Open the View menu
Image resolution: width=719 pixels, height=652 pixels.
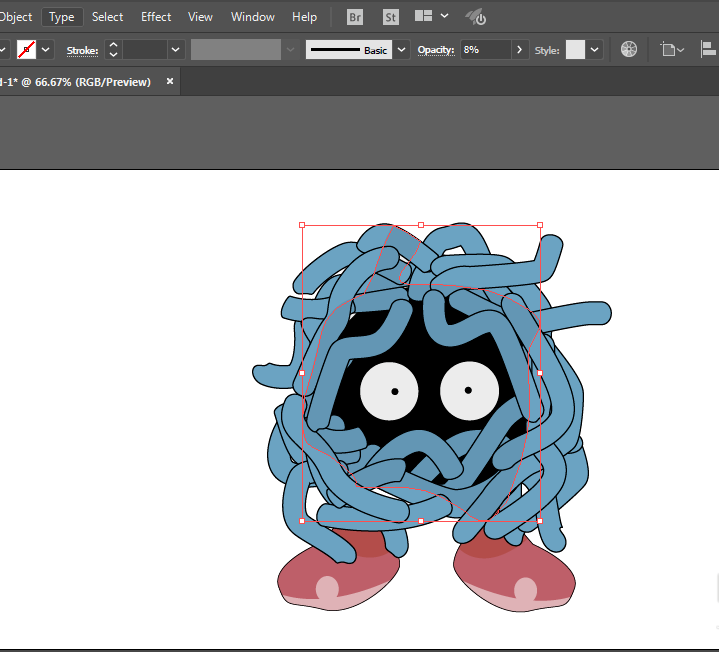200,17
